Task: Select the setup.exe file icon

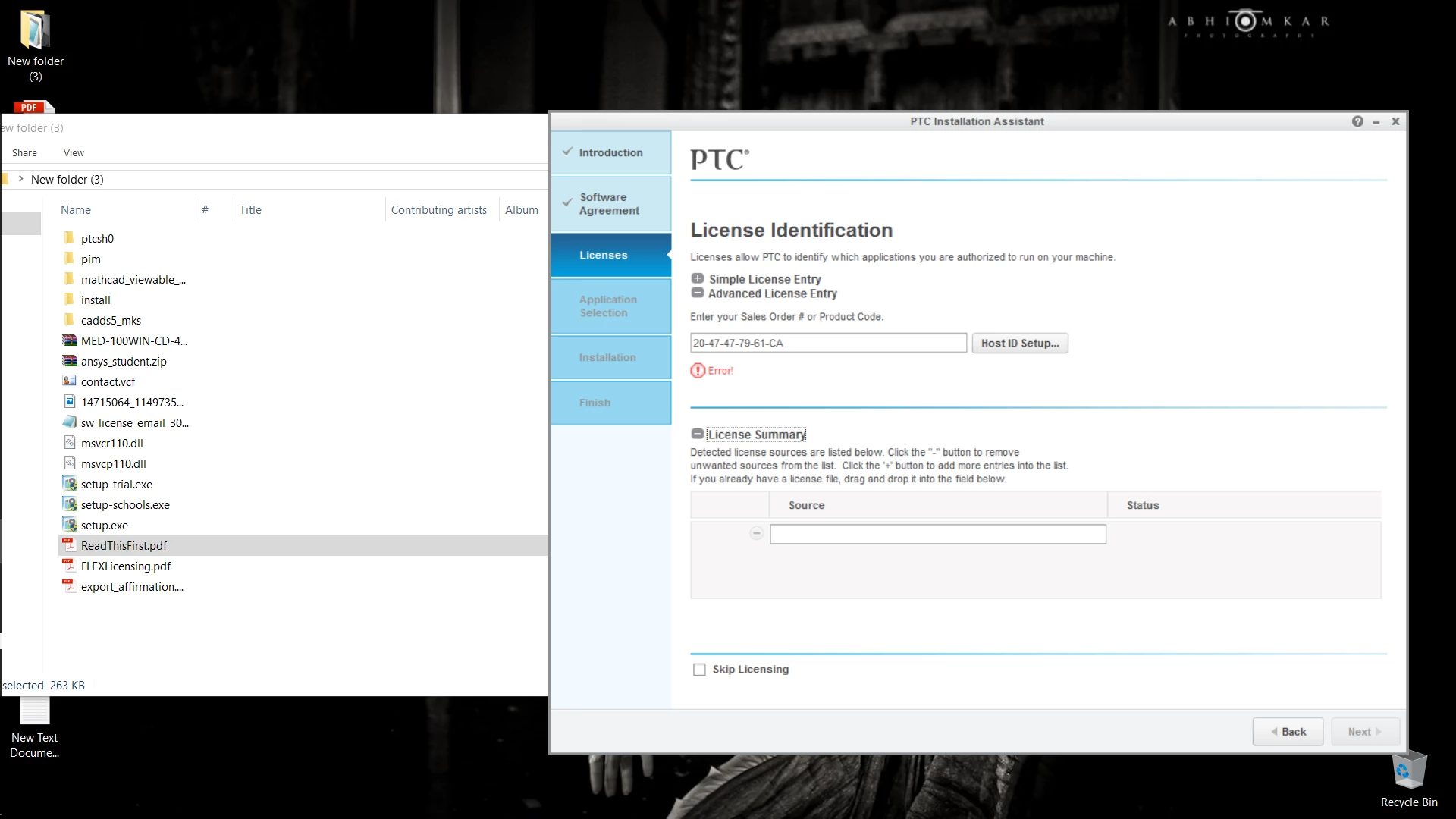Action: [x=70, y=525]
